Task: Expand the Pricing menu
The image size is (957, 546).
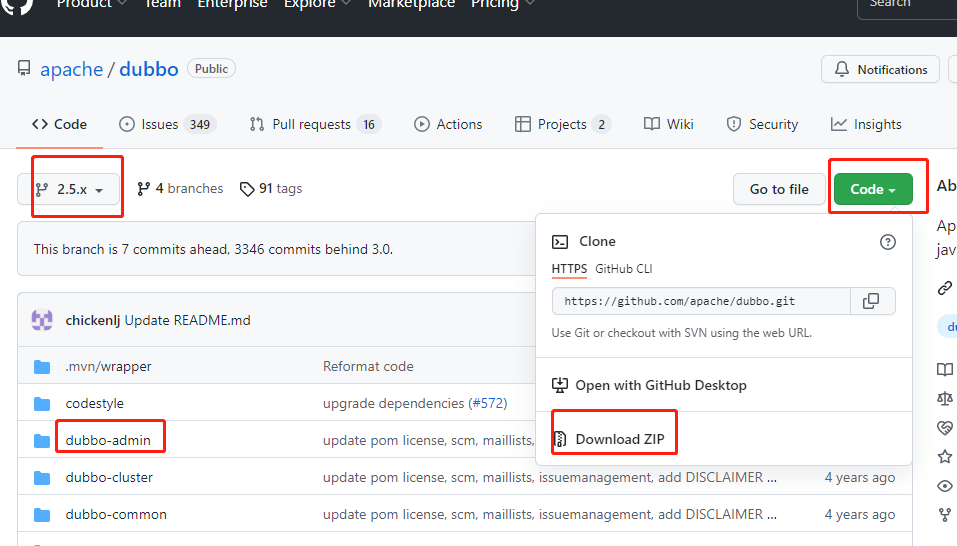Action: 503,4
